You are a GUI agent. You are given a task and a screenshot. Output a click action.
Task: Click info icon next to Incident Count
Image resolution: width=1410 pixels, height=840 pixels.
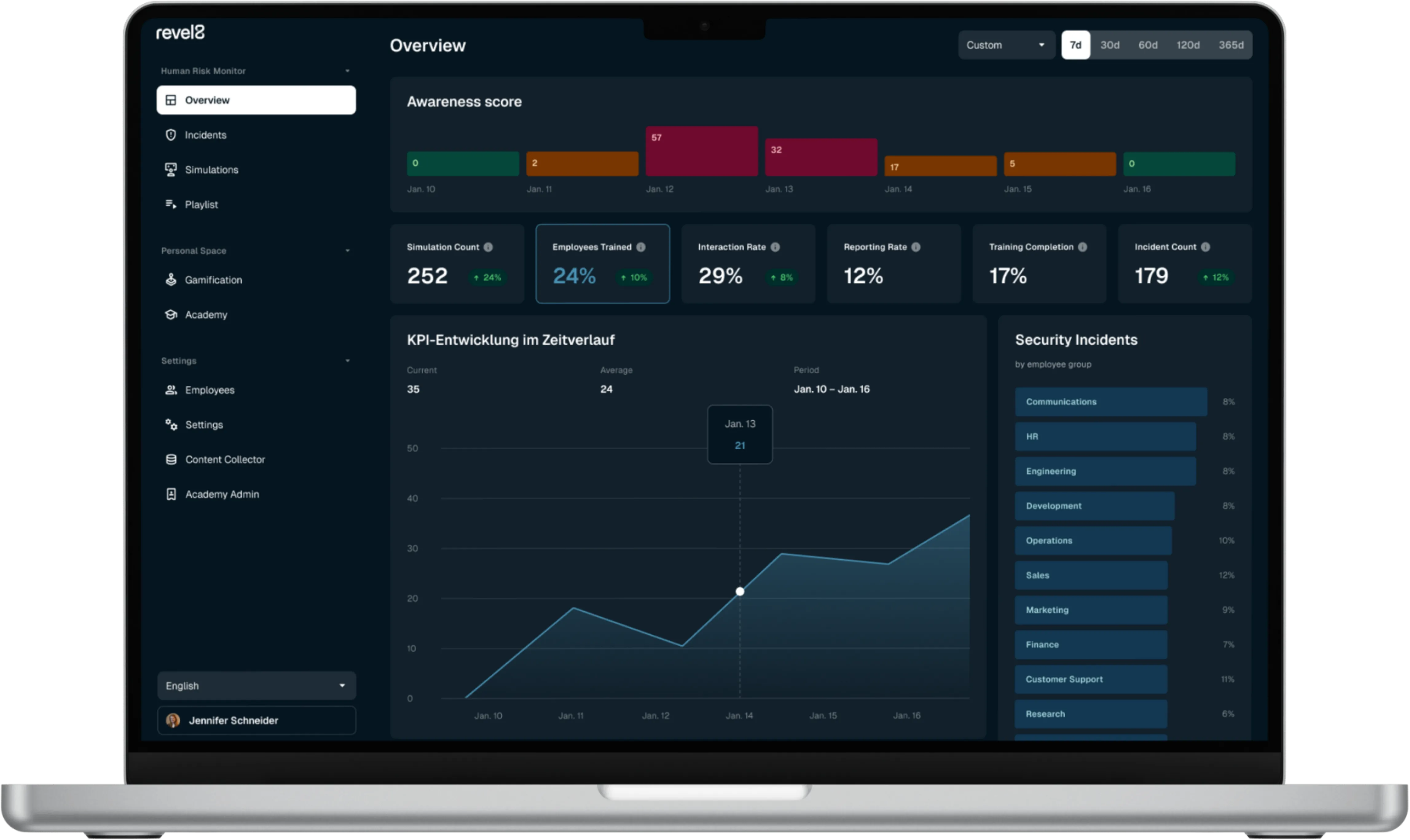point(1205,247)
